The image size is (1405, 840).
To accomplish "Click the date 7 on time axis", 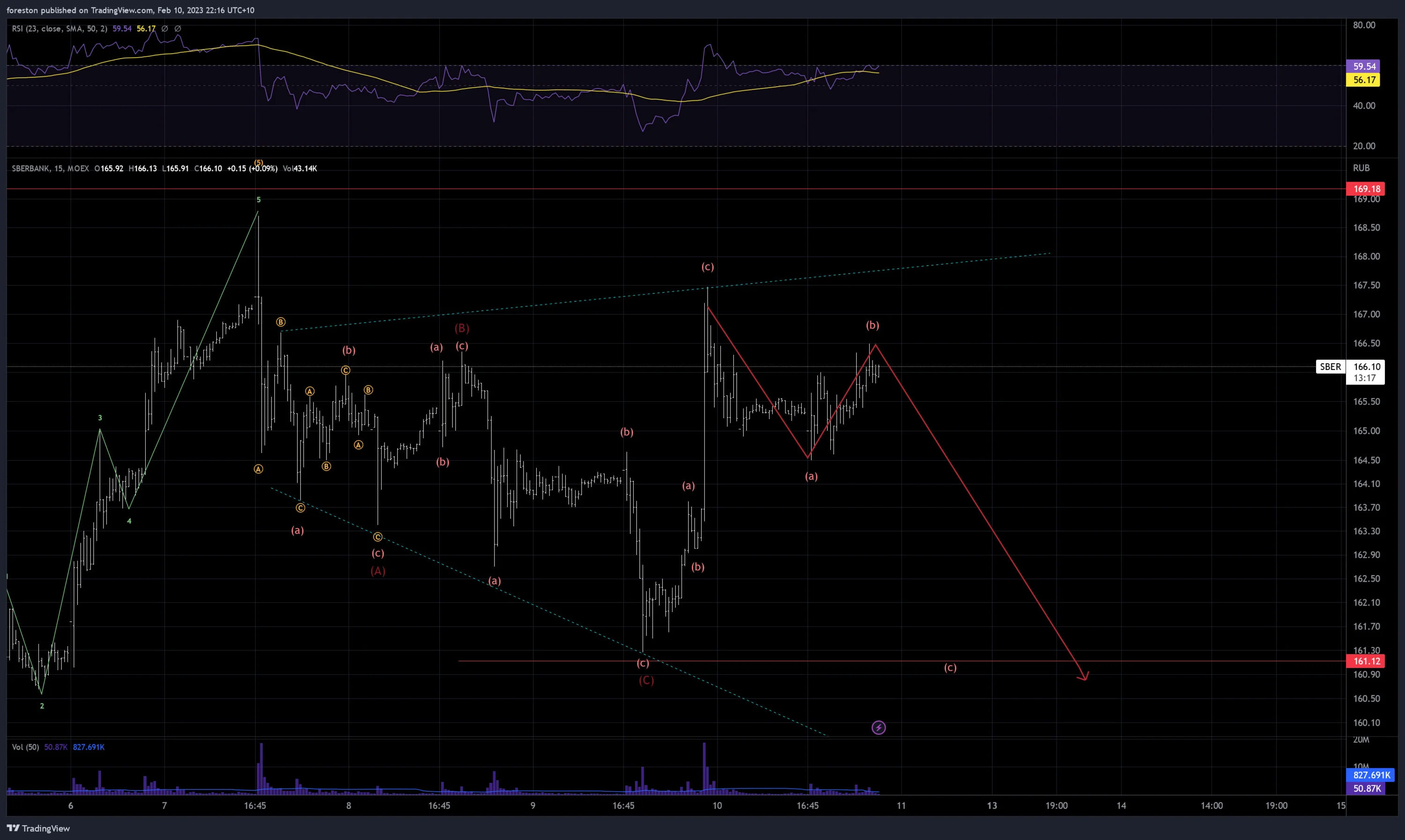I will pyautogui.click(x=164, y=805).
